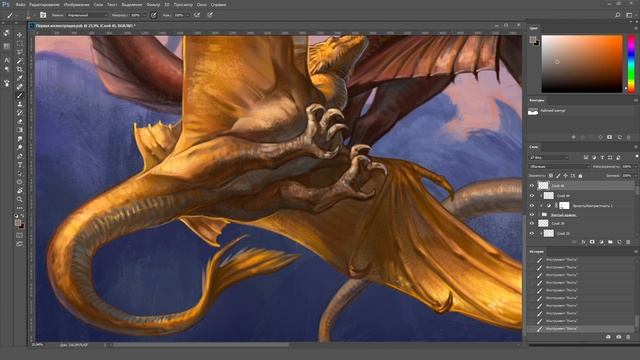Swap foreground and background colors

pyautogui.click(x=22, y=215)
